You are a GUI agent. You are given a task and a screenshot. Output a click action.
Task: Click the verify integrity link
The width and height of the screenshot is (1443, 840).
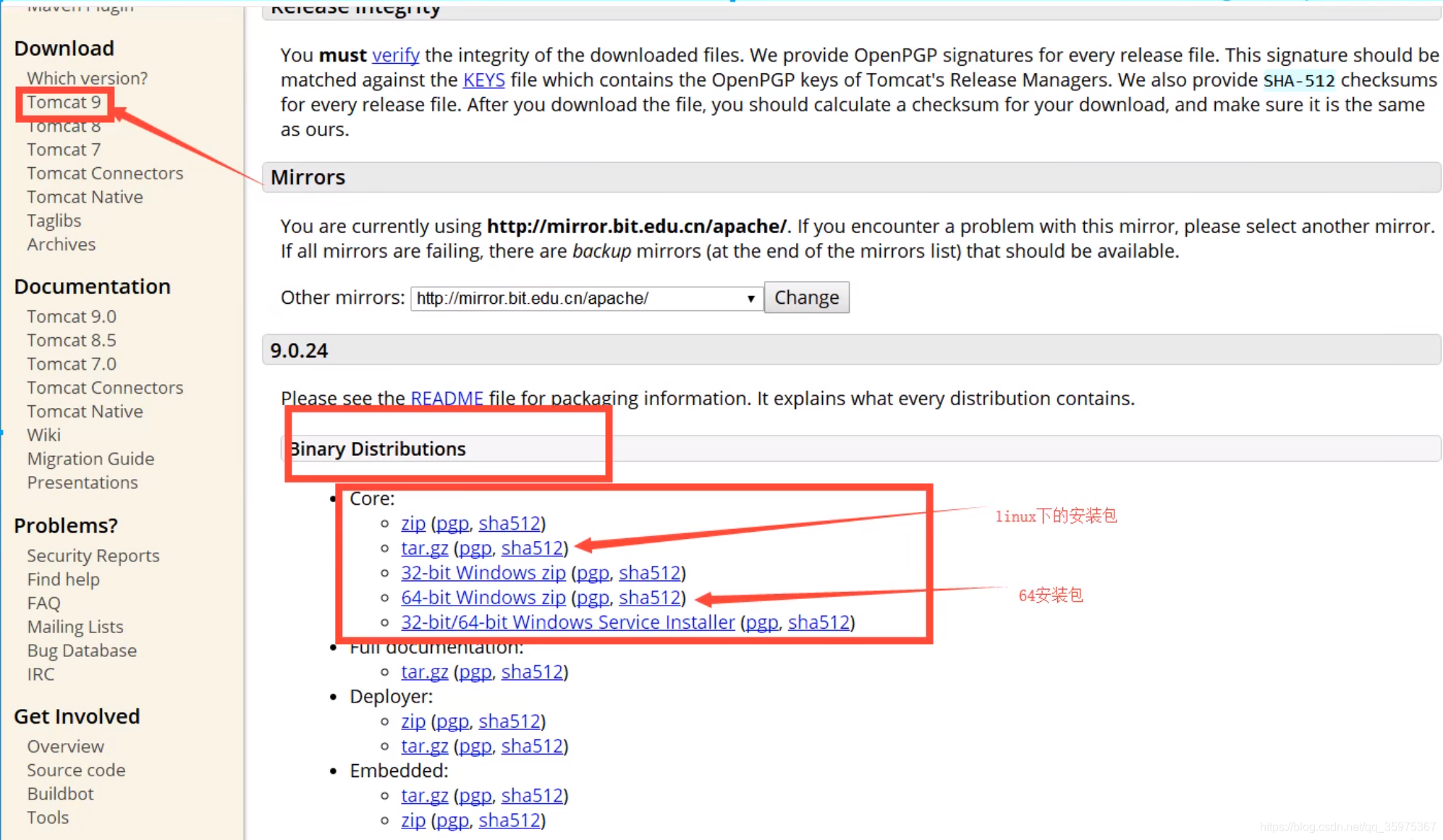tap(395, 55)
